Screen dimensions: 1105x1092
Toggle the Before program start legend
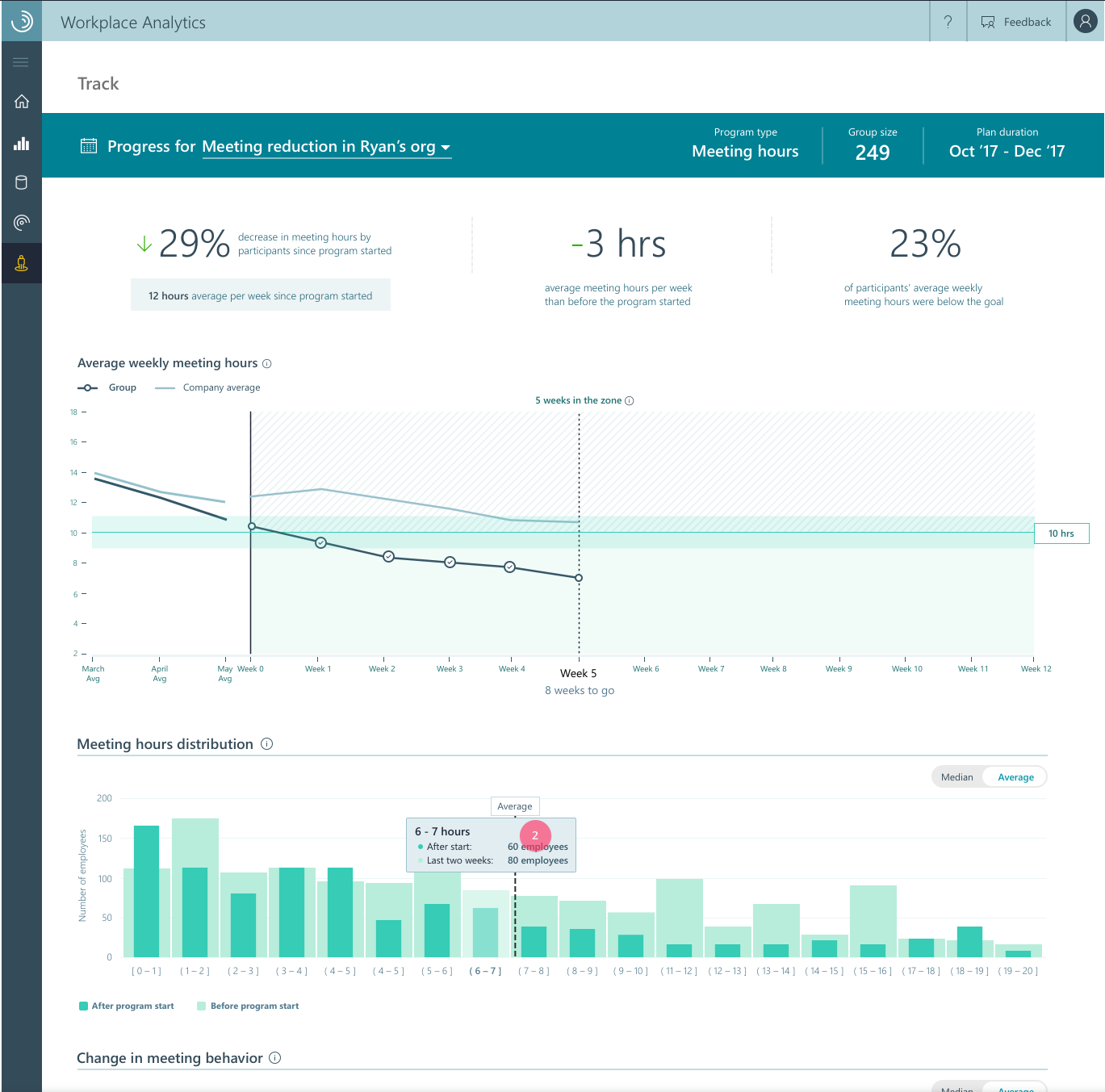coord(248,1006)
